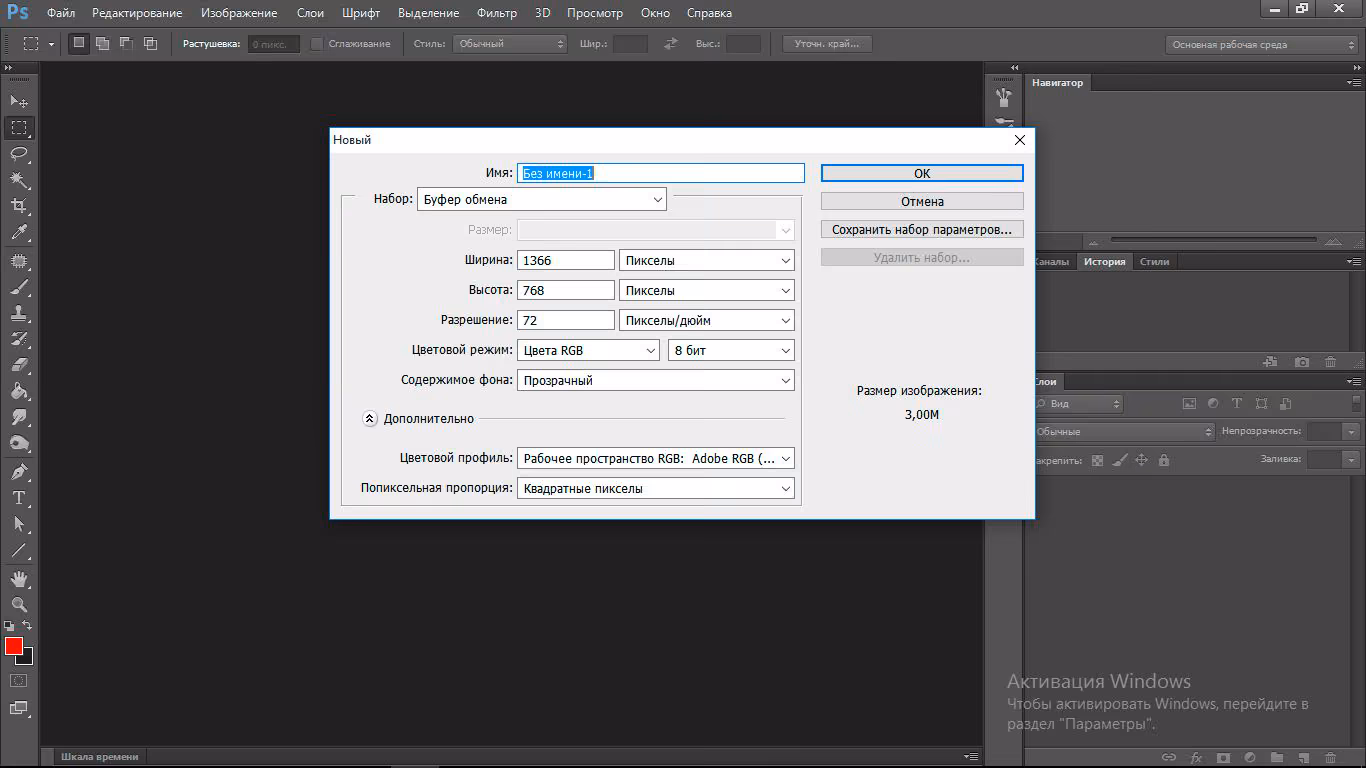Open the Содержимое фона dropdown
This screenshot has width=1366, height=768.
(x=656, y=380)
